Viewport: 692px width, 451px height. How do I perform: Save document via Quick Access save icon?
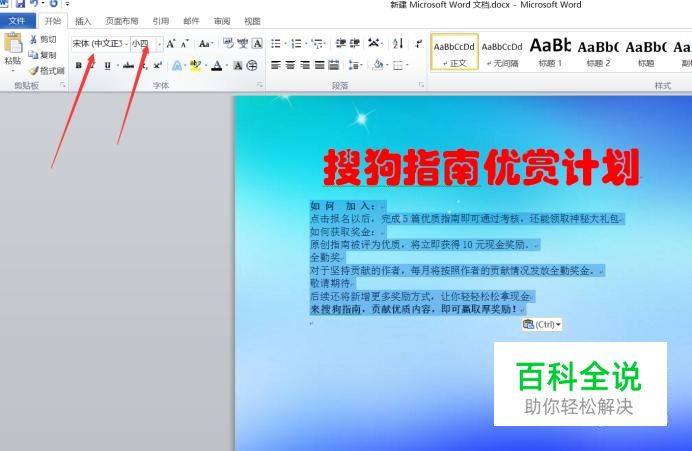pos(20,4)
